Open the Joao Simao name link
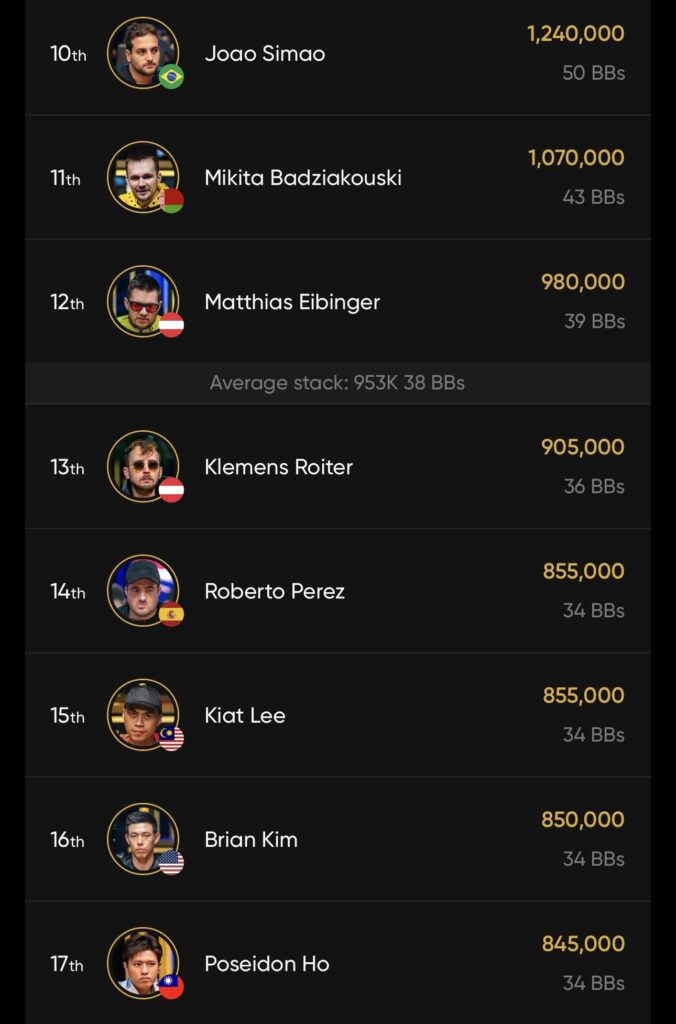Viewport: 676px width, 1024px height. pos(265,54)
